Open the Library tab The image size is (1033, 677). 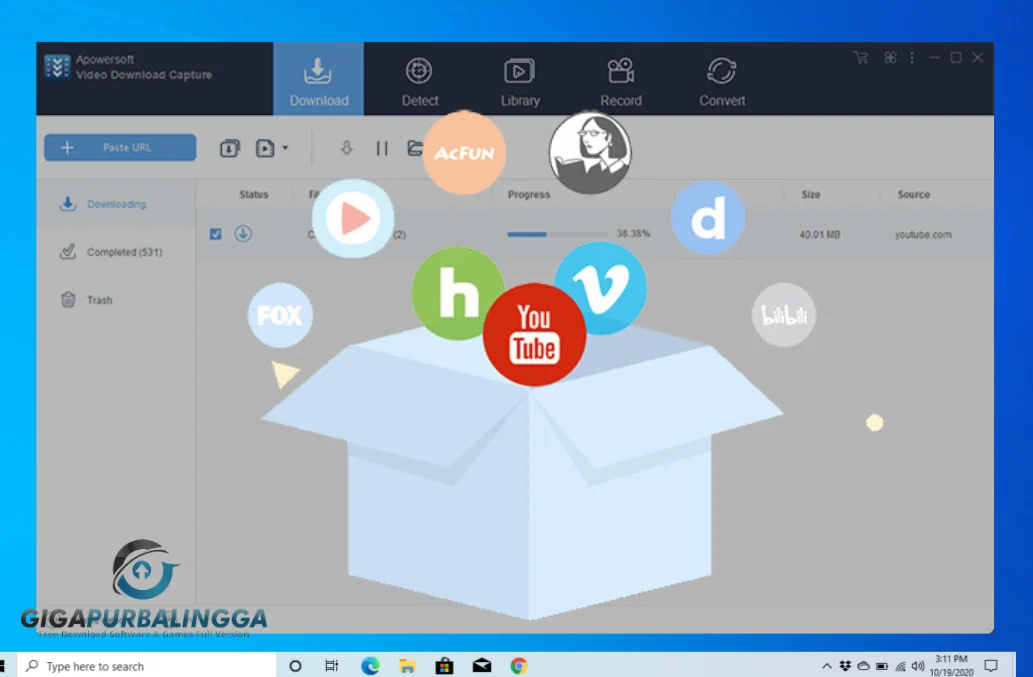click(x=520, y=82)
